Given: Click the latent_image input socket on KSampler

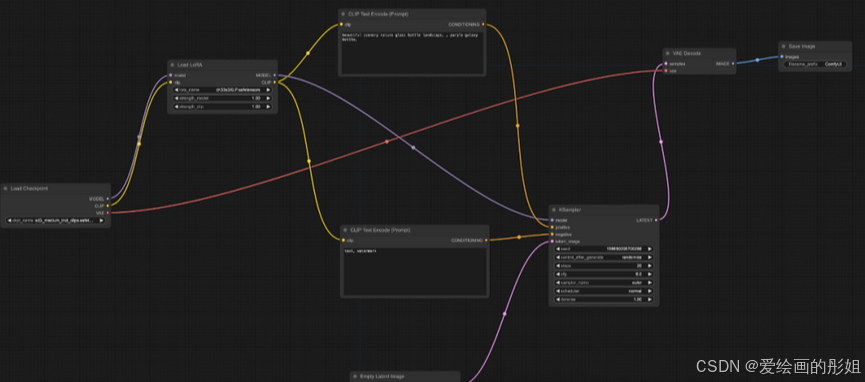Looking at the screenshot, I should (552, 241).
